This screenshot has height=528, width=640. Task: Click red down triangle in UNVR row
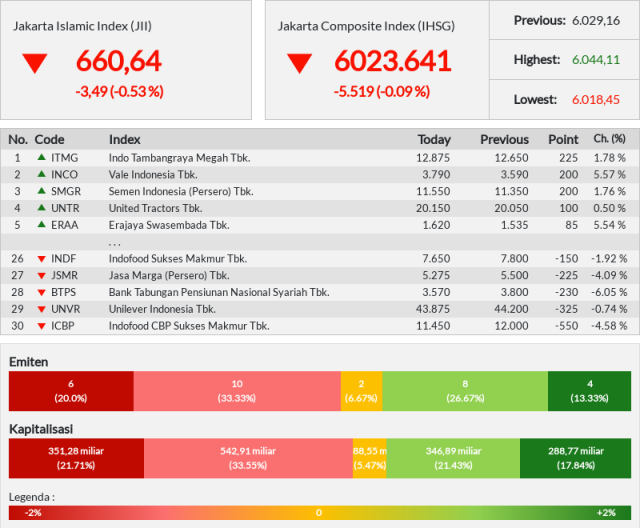click(x=41, y=309)
